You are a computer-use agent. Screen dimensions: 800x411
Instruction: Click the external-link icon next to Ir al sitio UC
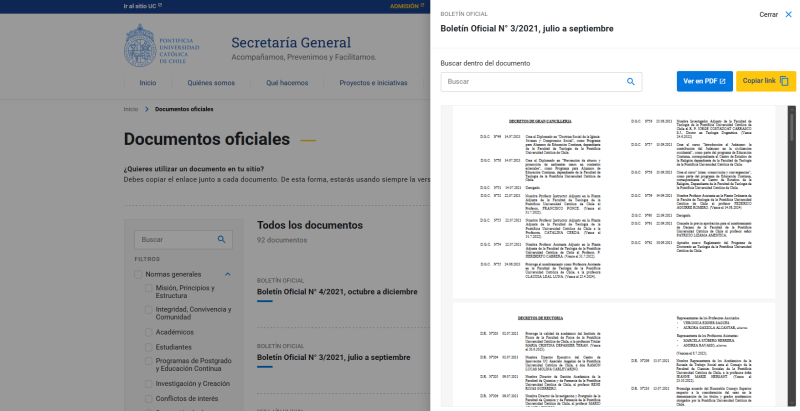pyautogui.click(x=160, y=5)
